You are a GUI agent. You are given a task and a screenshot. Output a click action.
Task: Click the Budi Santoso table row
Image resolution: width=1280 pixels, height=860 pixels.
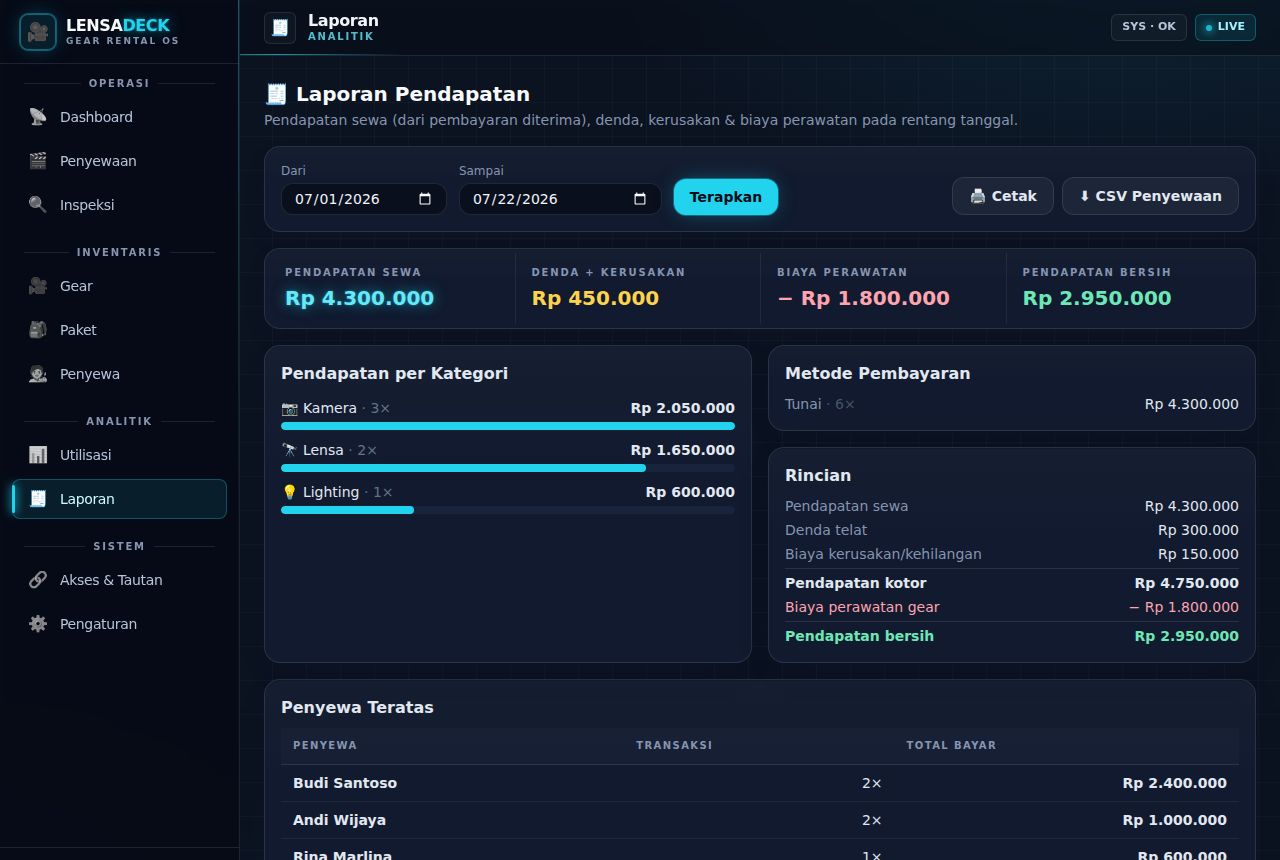(x=760, y=783)
